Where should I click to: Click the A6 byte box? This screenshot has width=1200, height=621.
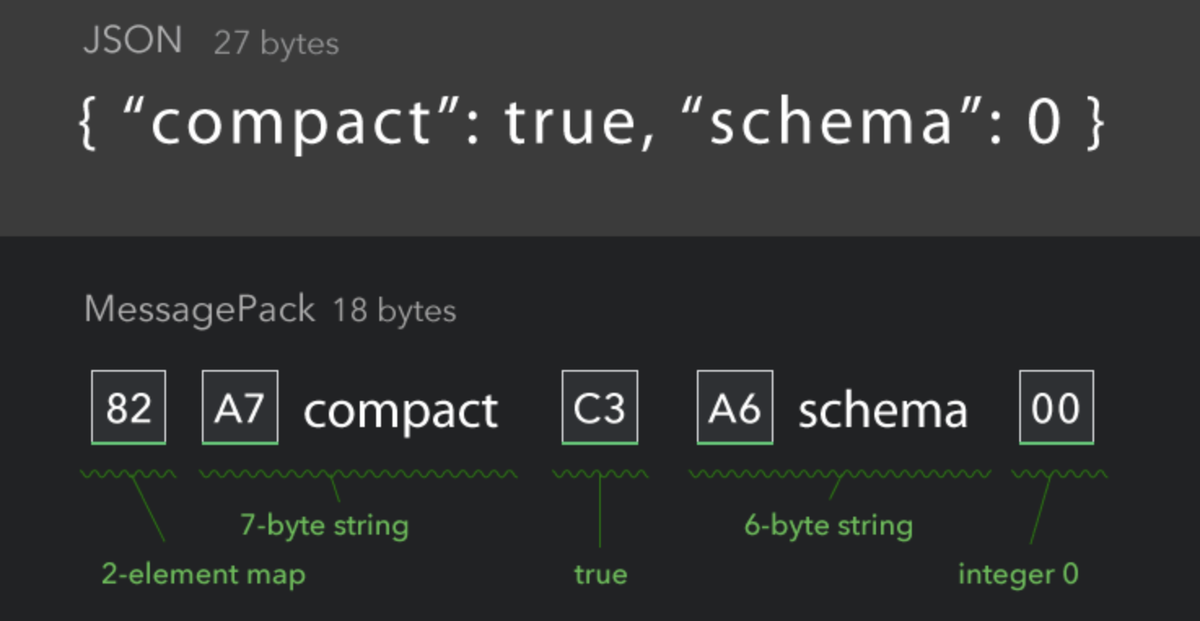[735, 408]
